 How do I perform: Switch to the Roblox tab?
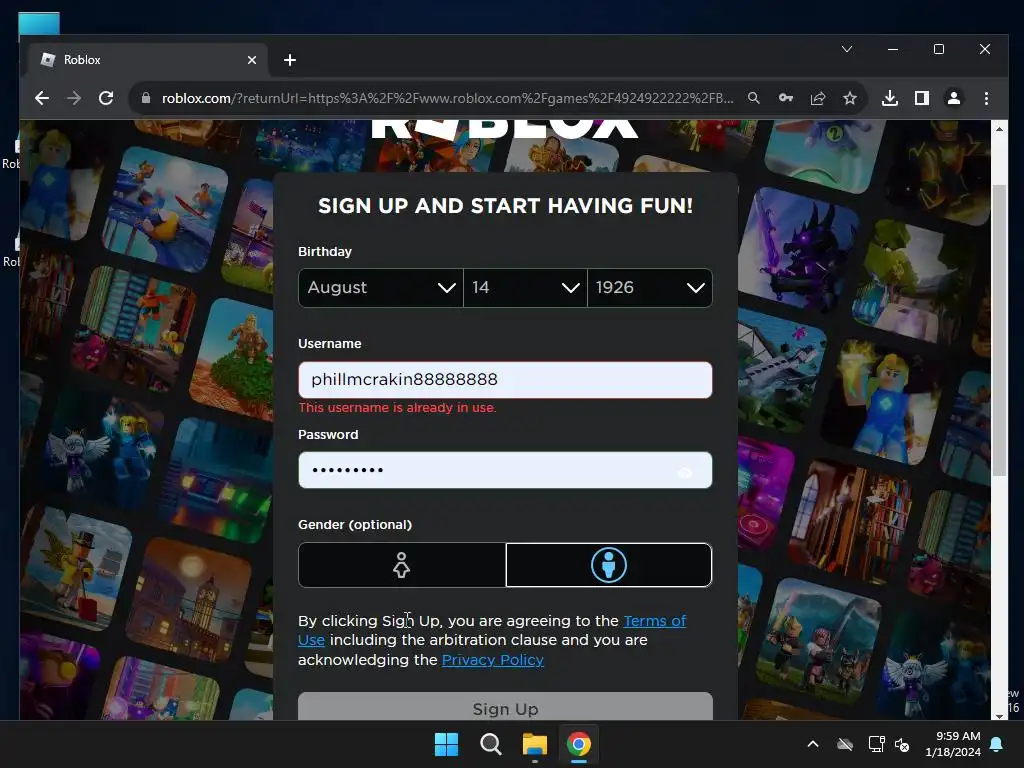pos(147,60)
